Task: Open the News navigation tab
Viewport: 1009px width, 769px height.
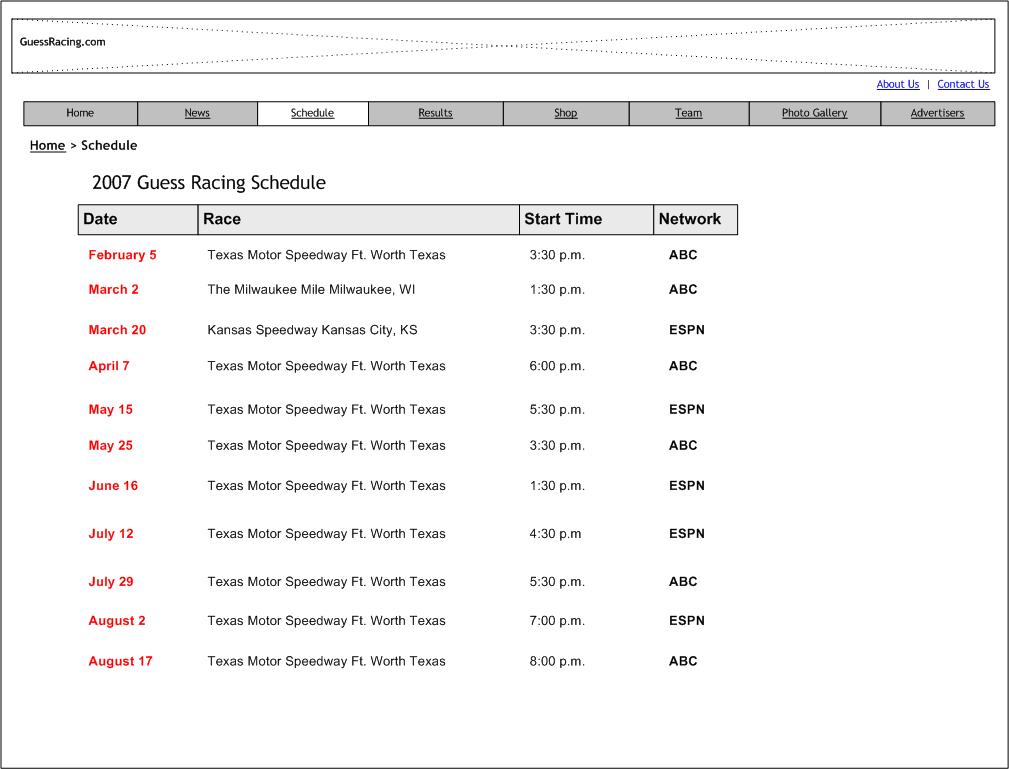Action: (197, 113)
